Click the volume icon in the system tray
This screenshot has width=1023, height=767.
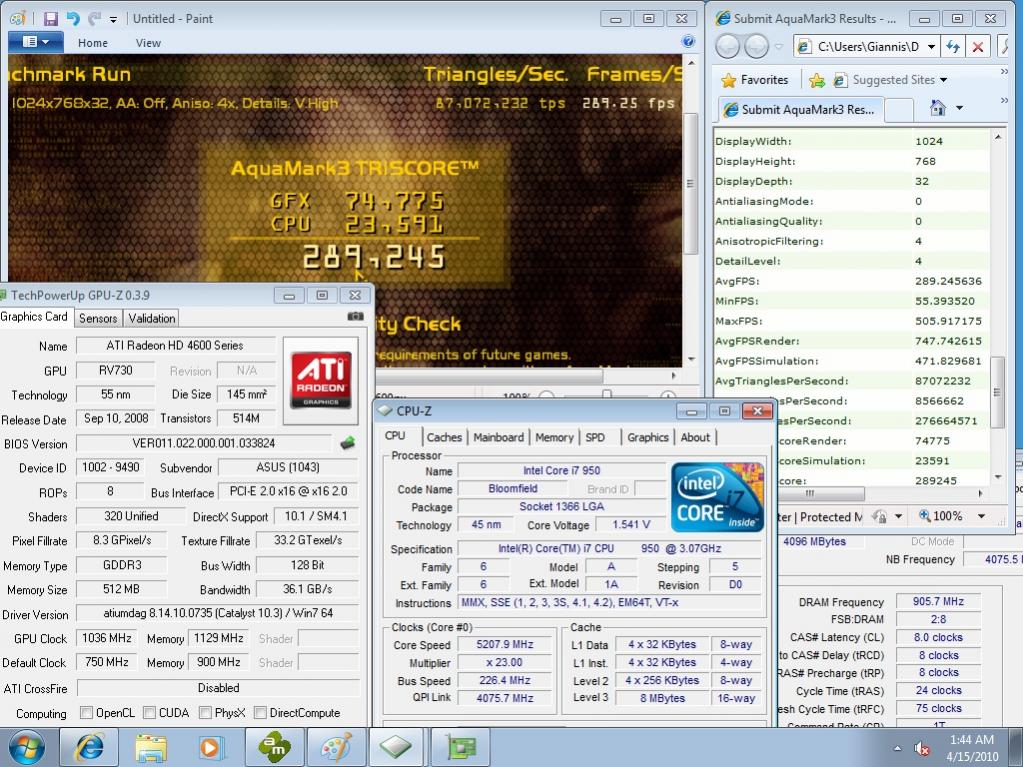tap(922, 748)
